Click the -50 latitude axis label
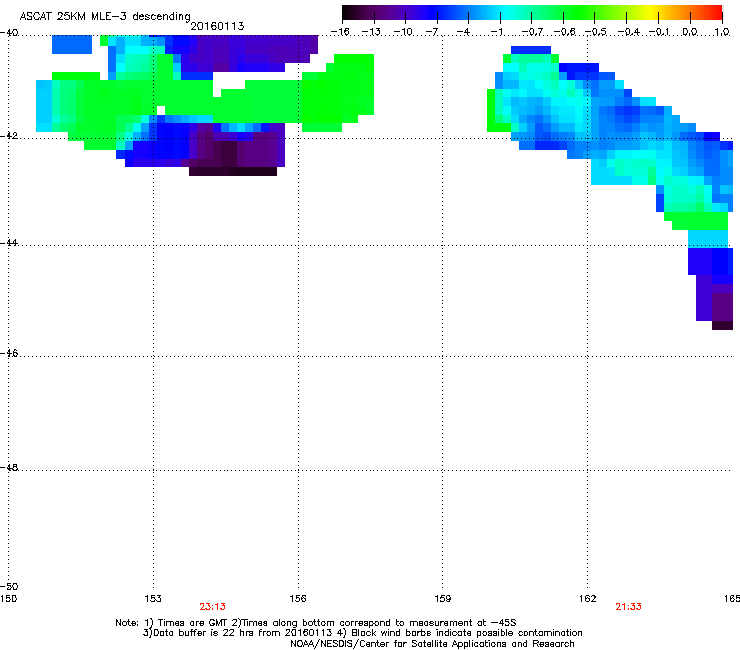Image resolution: width=740 pixels, height=650 pixels. 9,586
